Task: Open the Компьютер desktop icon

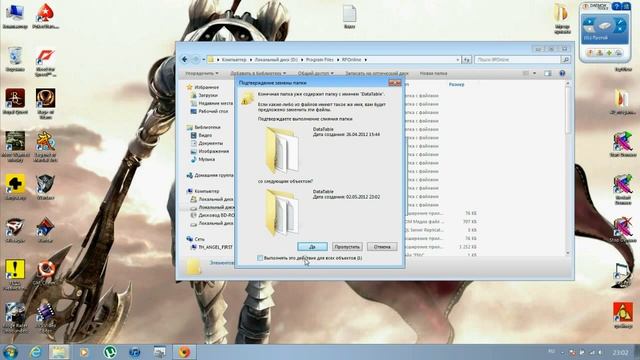Action: (15, 16)
